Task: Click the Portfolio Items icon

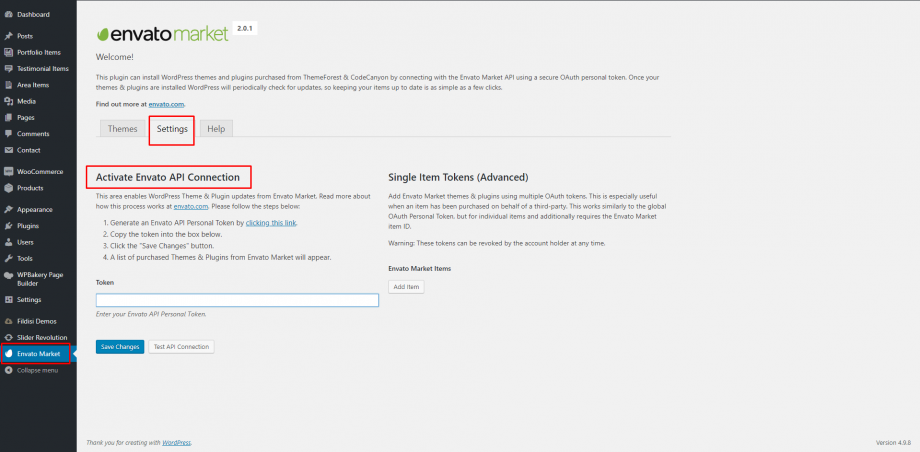Action: [9, 52]
